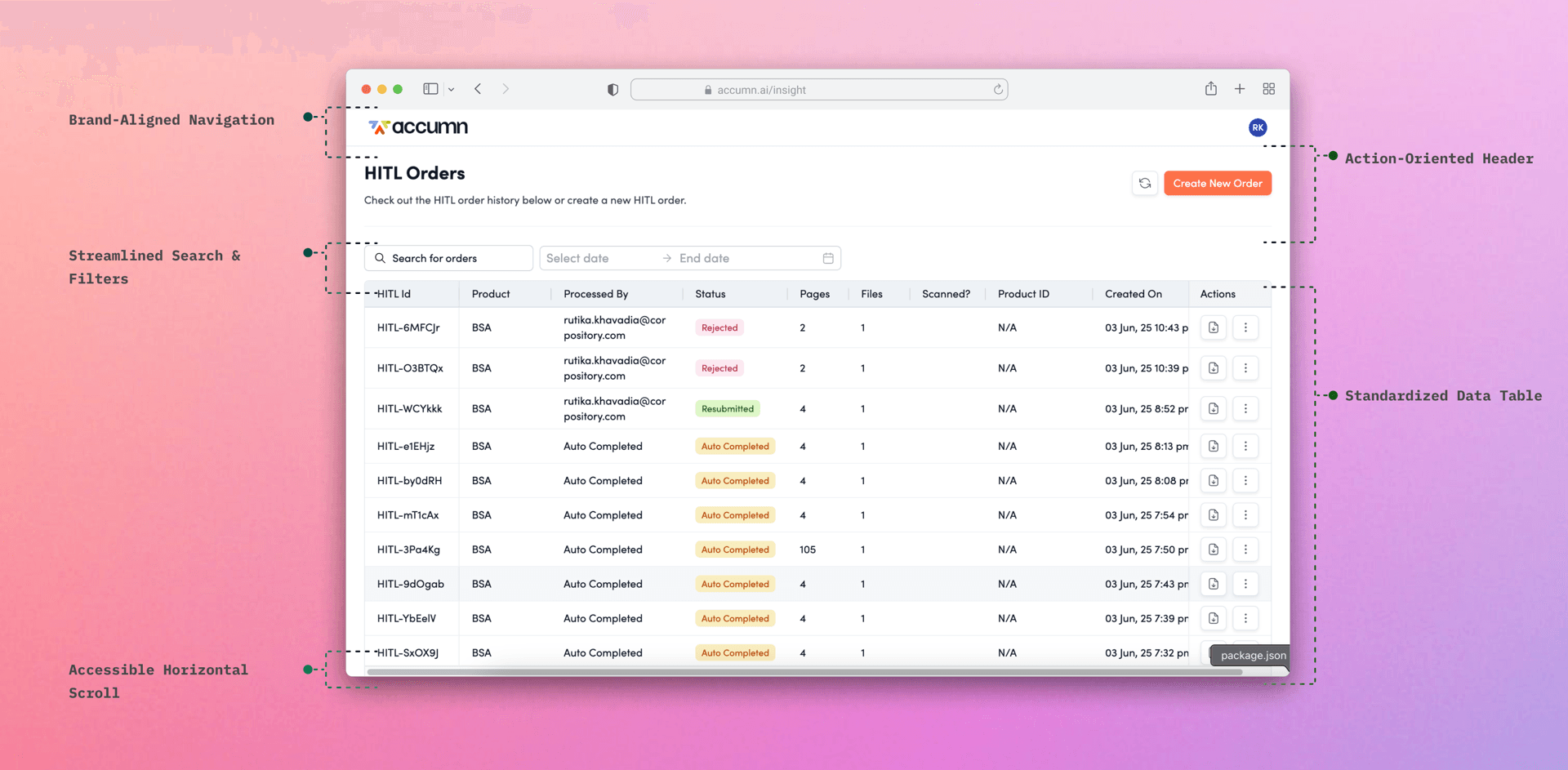The width and height of the screenshot is (1568, 770).
Task: Open more actions for HITL-9dOgab row
Action: click(1245, 584)
